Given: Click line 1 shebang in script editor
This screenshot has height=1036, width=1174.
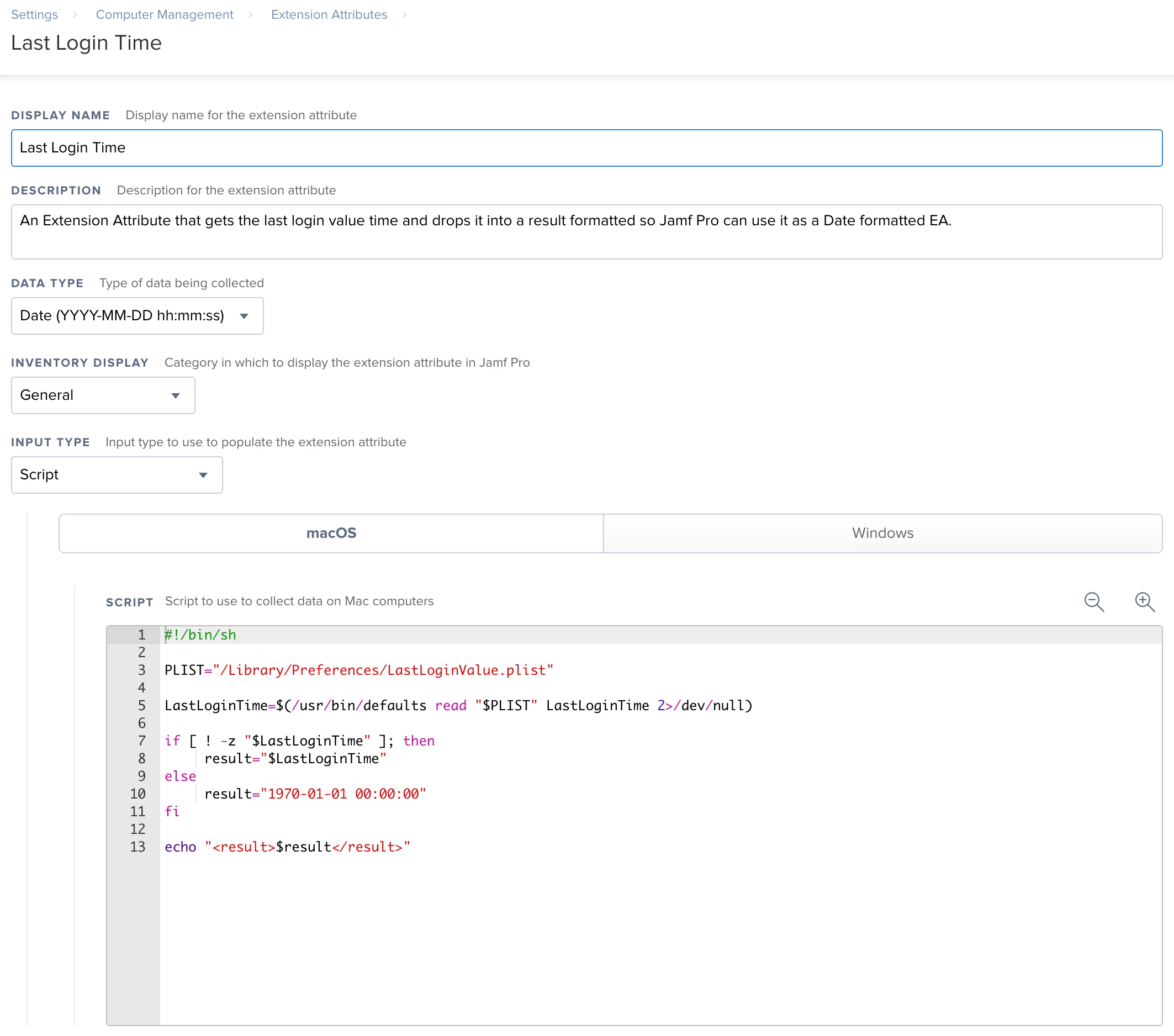Looking at the screenshot, I should (200, 635).
